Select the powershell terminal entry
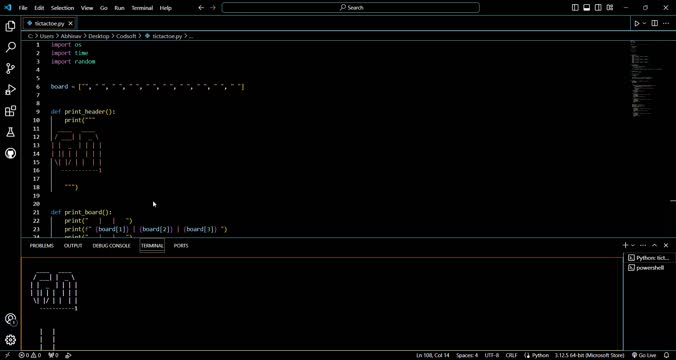This screenshot has height=360, width=676. coord(649,268)
